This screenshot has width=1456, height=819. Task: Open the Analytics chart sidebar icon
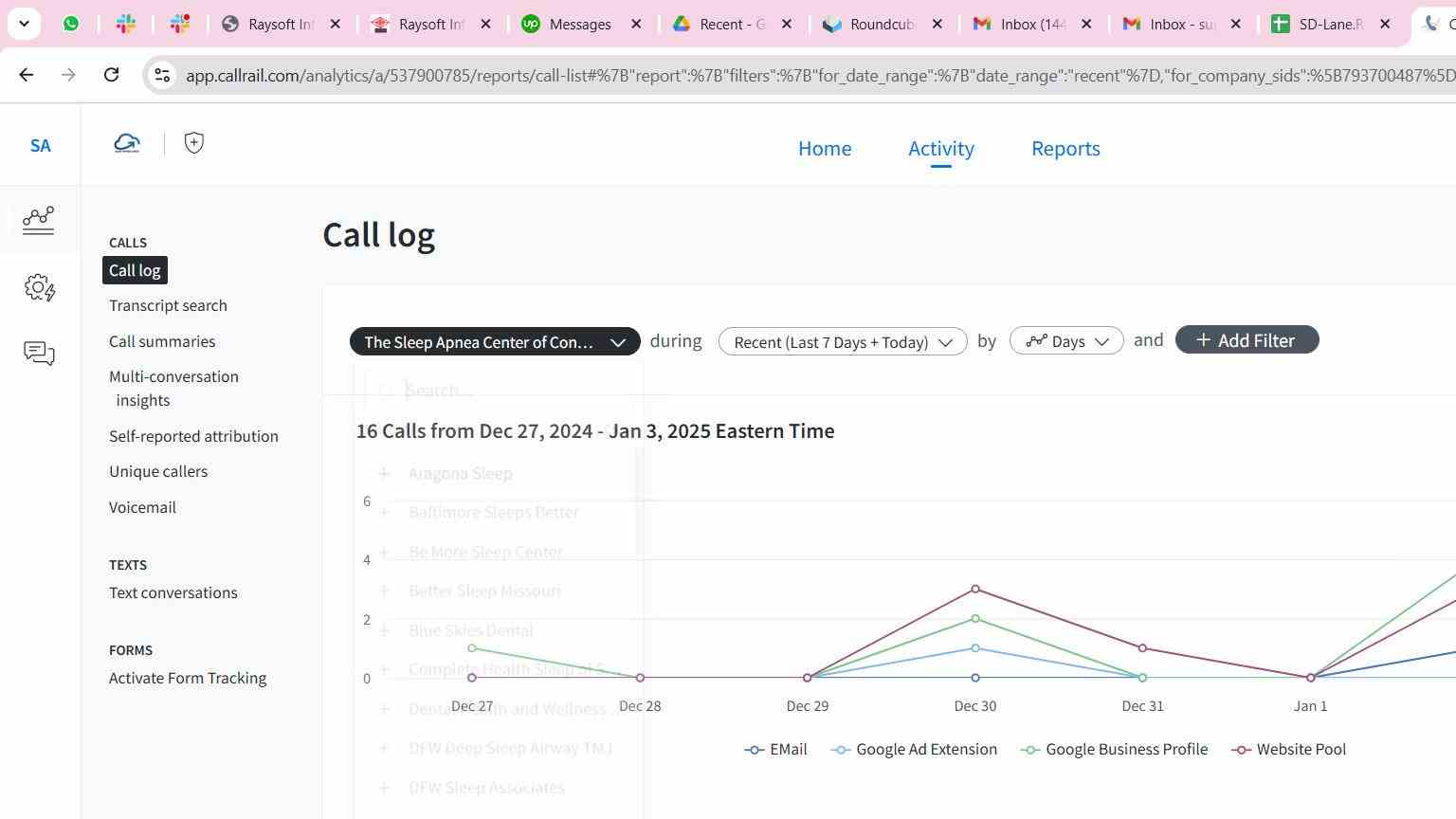click(39, 220)
